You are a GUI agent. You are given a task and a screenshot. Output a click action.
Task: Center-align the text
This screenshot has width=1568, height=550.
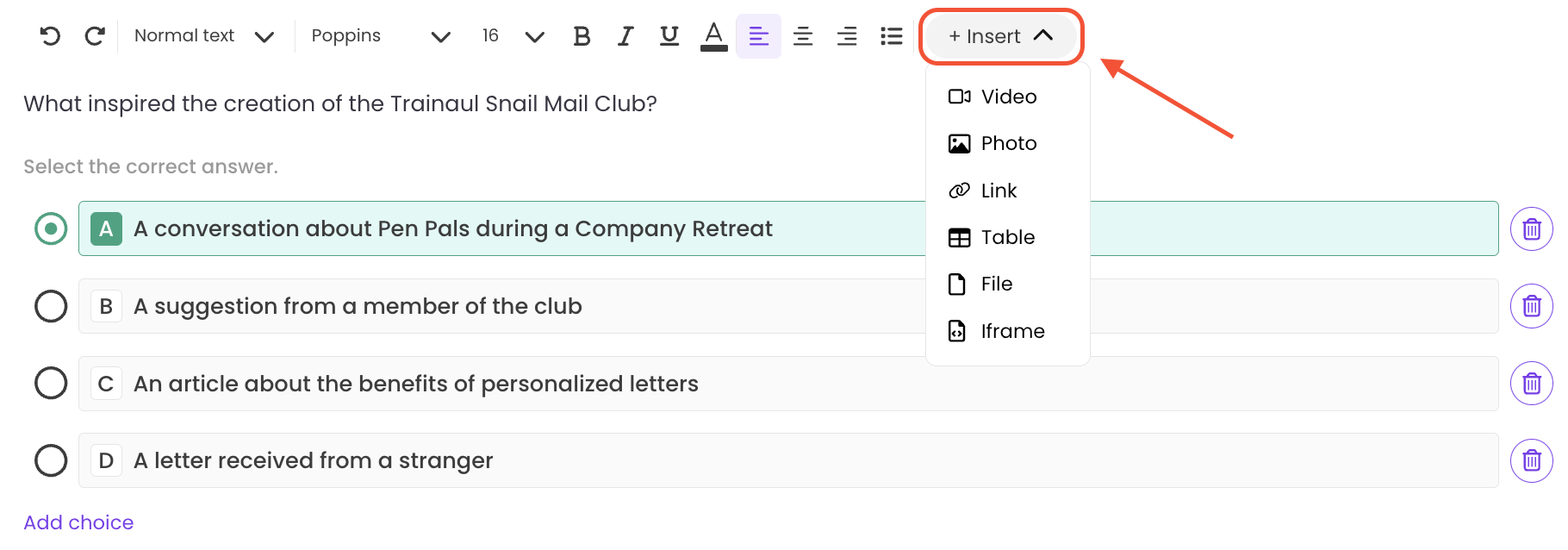click(803, 35)
